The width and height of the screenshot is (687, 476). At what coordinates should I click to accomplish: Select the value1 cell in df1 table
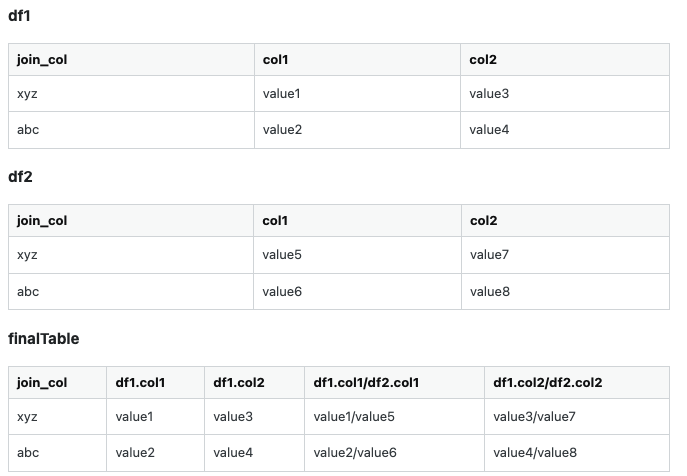click(357, 93)
